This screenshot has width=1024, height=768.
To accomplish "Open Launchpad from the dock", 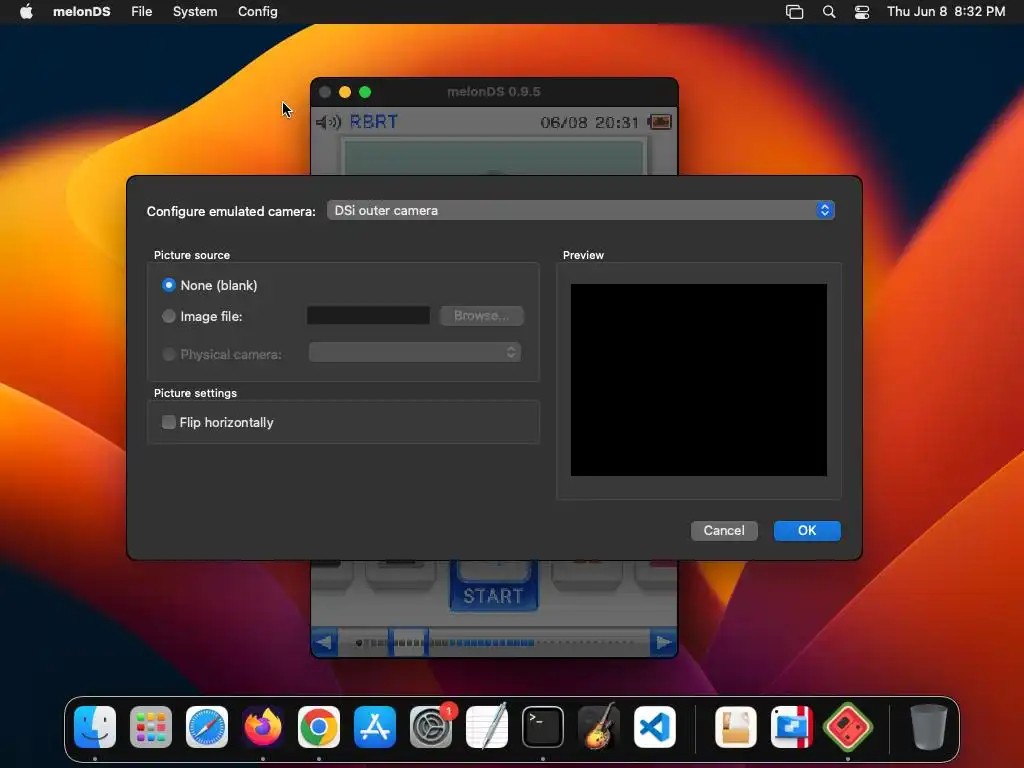I will 151,727.
